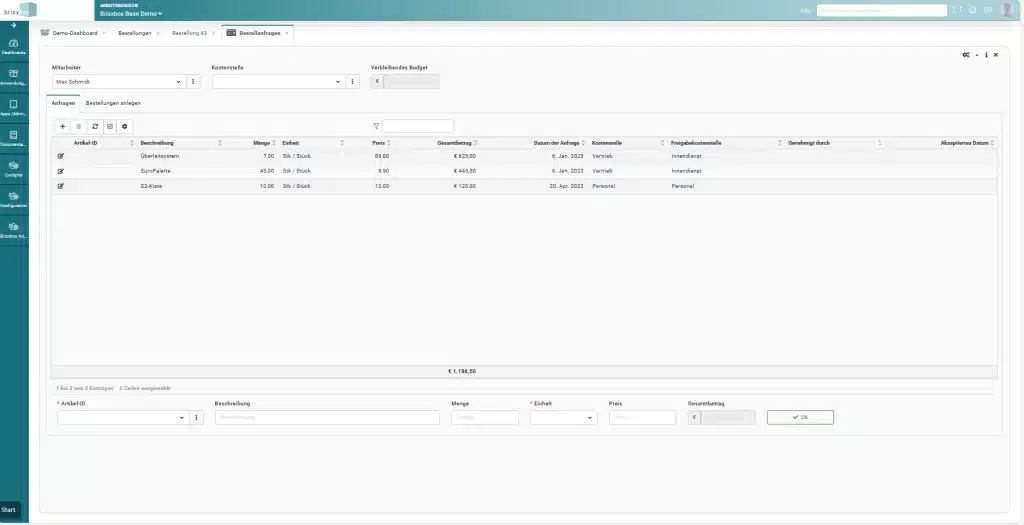Image resolution: width=1024 pixels, height=525 pixels.
Task: Open the Mitarbeiter field options menu
Action: point(193,82)
